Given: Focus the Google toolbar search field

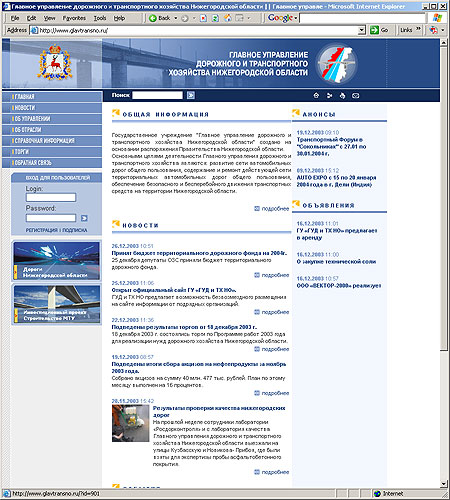Looking at the screenshot, I should coord(362,18).
